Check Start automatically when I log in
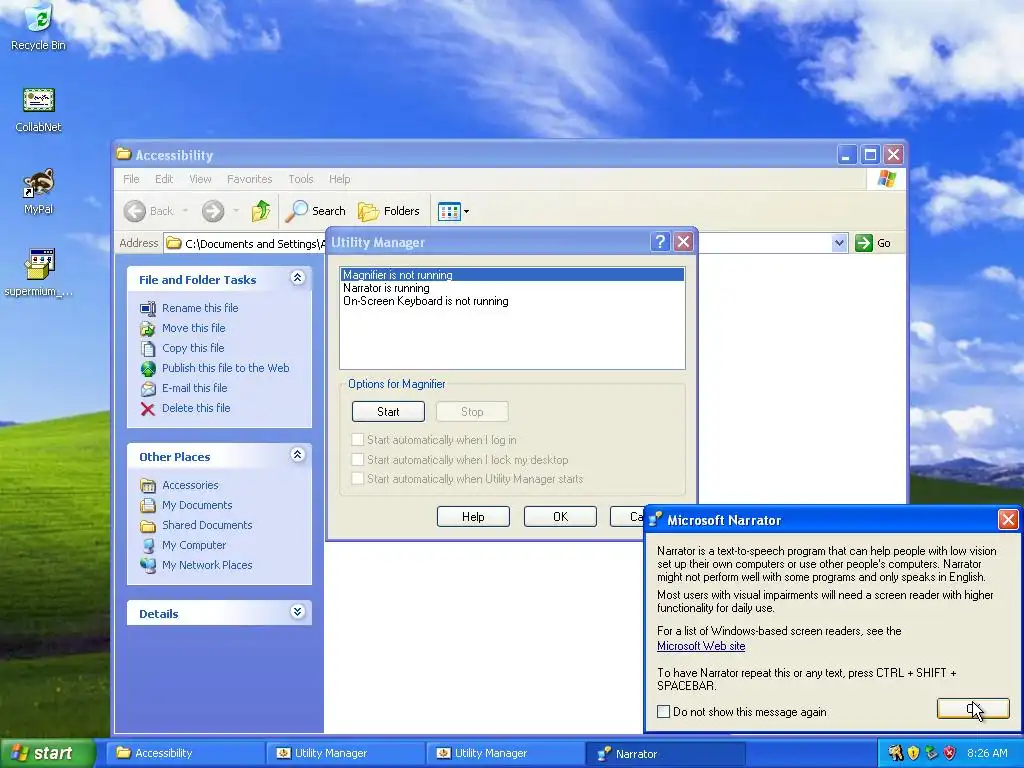This screenshot has width=1024, height=768. [357, 440]
